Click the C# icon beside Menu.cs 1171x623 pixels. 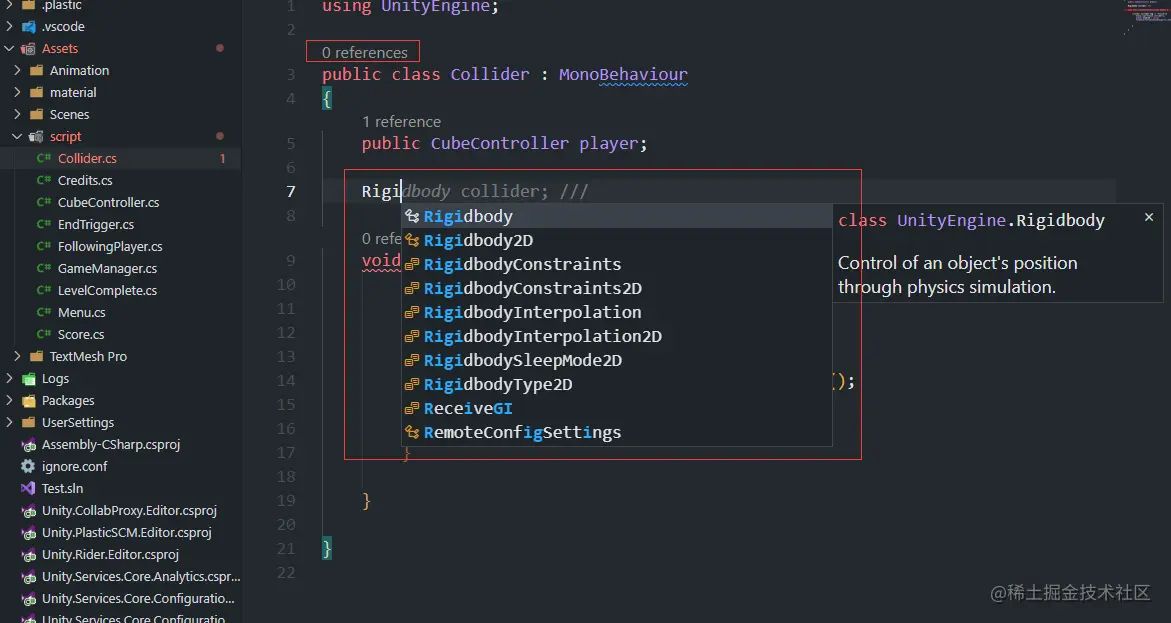tap(44, 312)
